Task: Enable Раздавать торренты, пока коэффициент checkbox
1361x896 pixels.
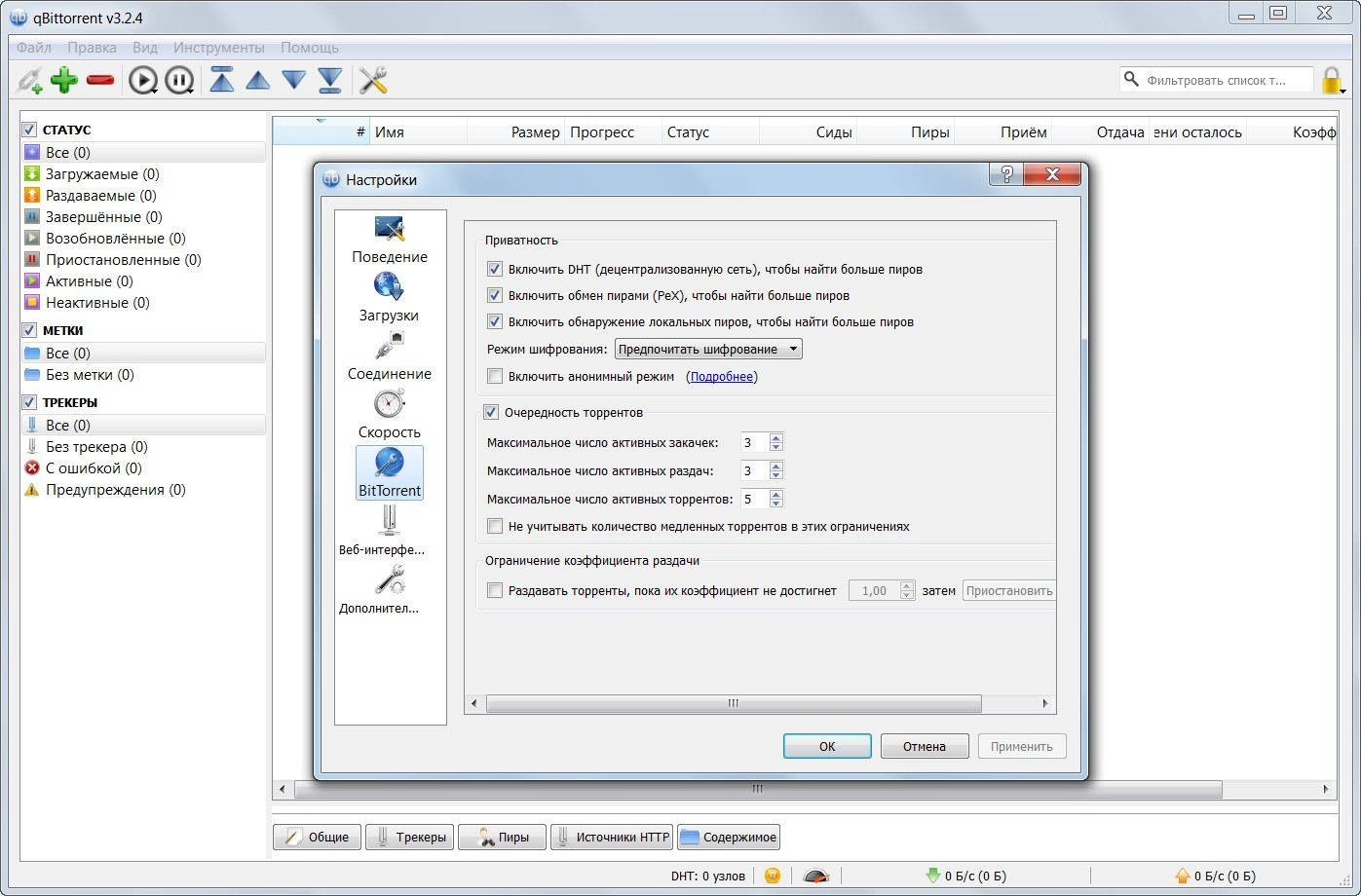Action: (495, 590)
